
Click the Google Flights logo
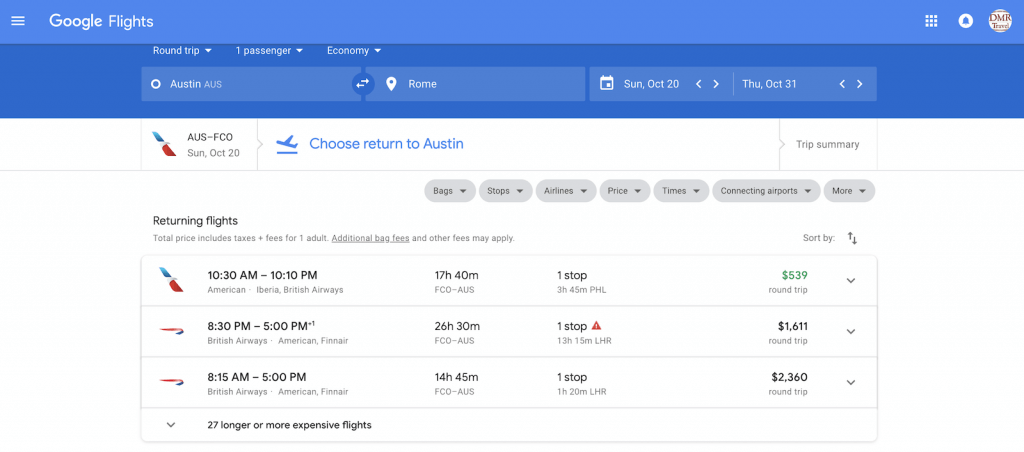[101, 21]
